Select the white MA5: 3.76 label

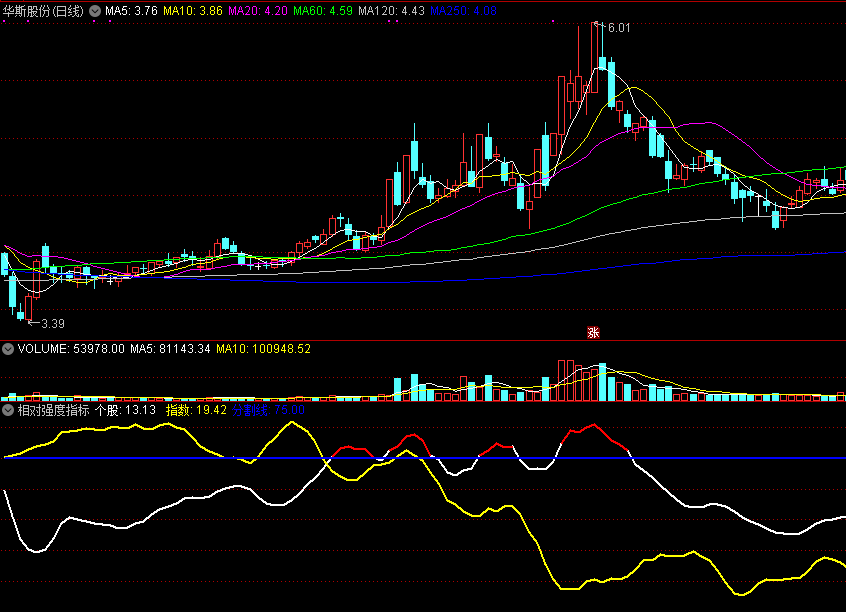[131, 11]
